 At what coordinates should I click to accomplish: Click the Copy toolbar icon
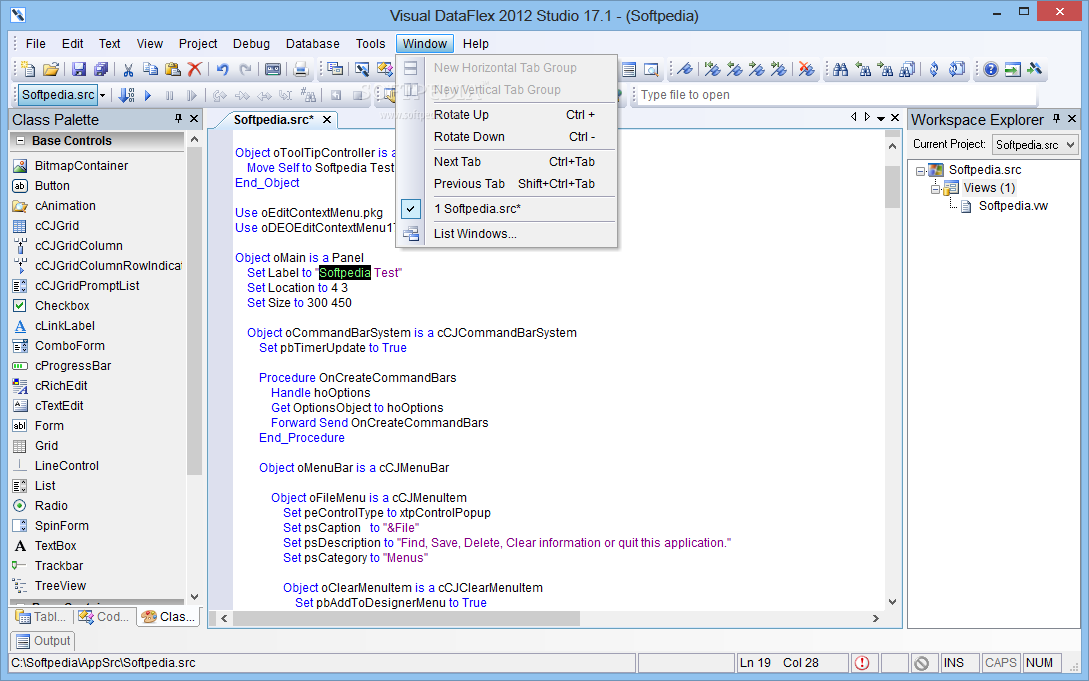point(150,69)
